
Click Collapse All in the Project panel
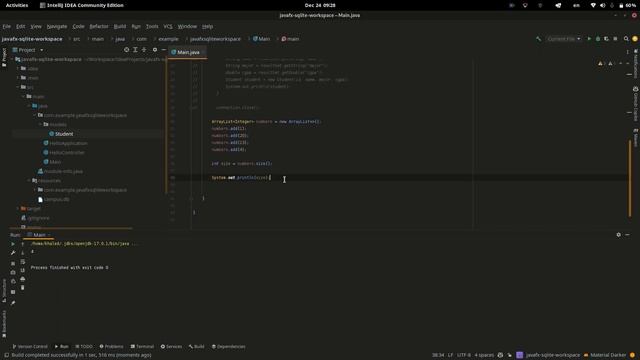pos(144,50)
